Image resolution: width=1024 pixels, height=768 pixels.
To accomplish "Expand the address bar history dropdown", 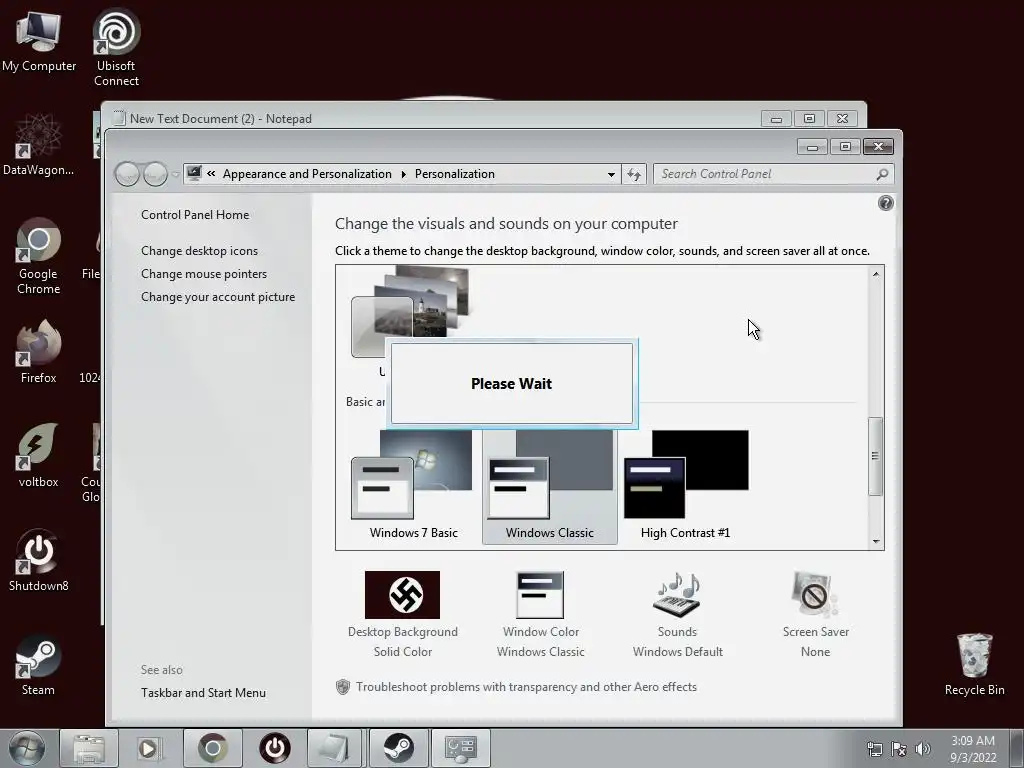I will point(611,174).
